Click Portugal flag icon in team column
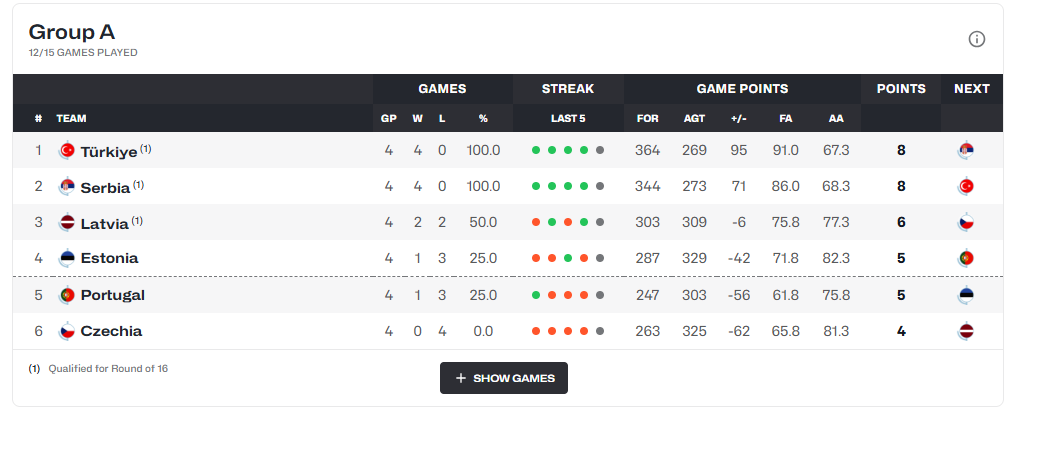Viewport: 1055px width, 468px height. point(67,295)
